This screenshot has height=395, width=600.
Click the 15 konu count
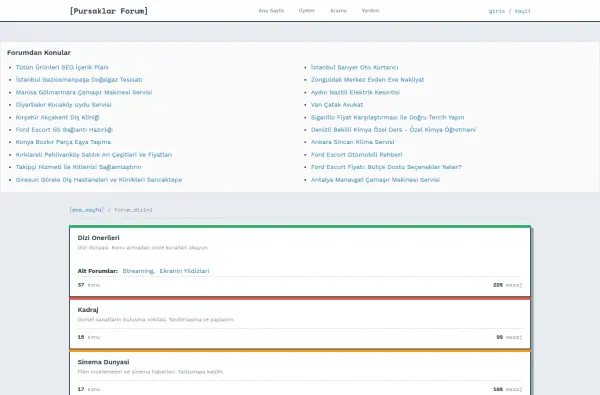point(89,337)
